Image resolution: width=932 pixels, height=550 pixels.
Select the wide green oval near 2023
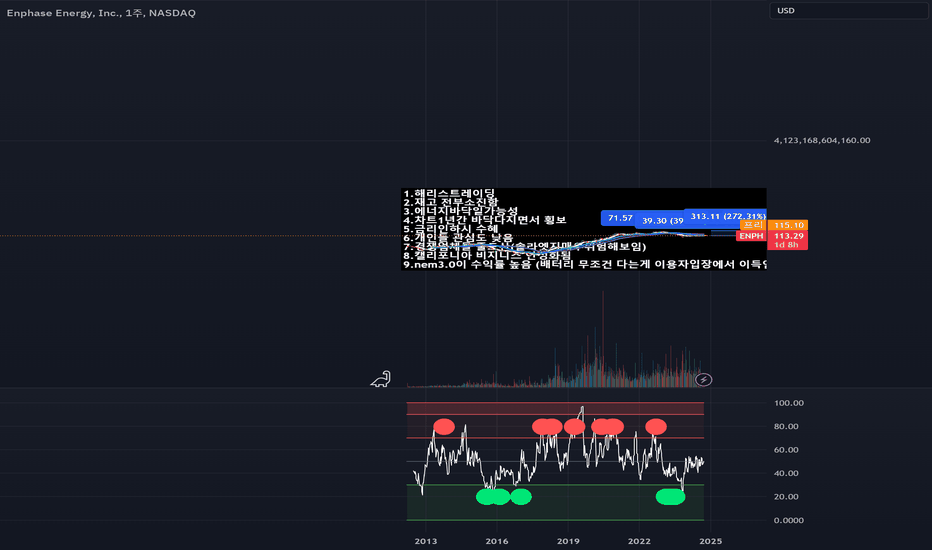click(x=670, y=496)
